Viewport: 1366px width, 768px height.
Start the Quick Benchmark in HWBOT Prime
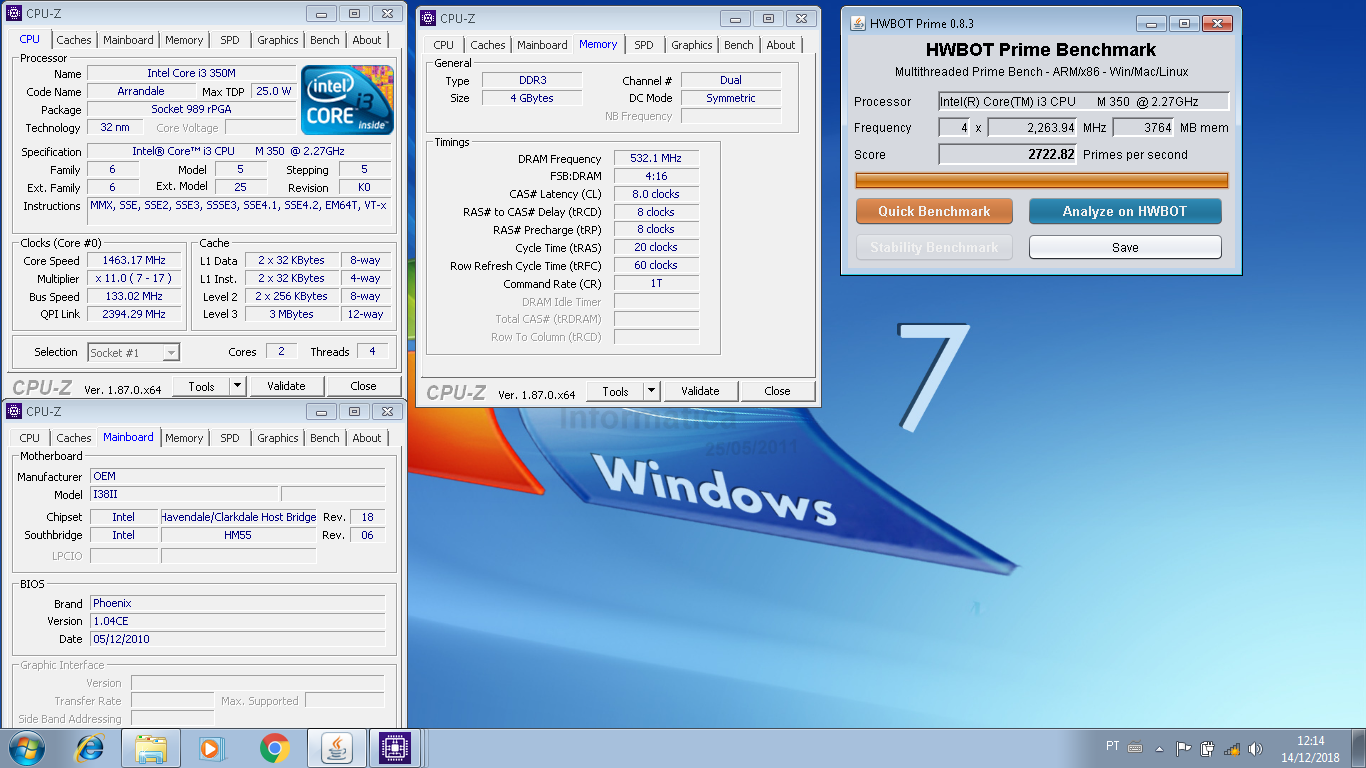934,211
